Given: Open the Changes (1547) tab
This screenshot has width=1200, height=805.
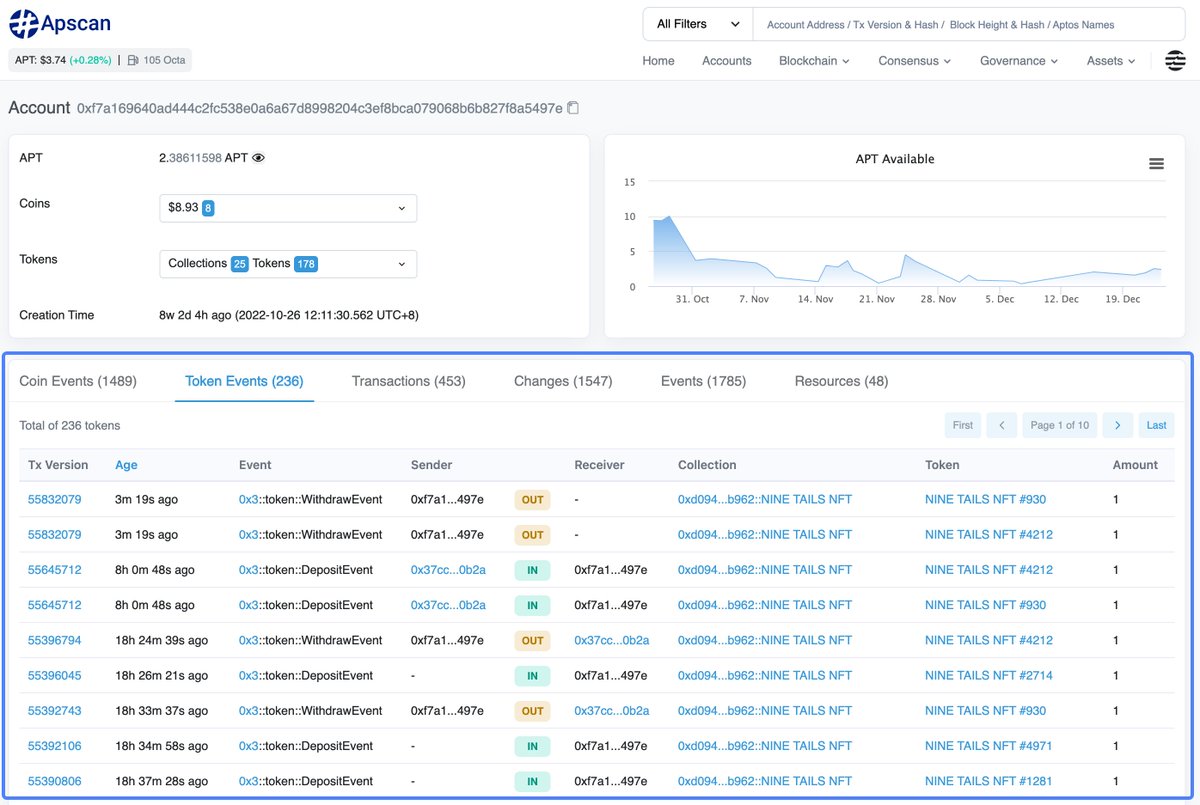Looking at the screenshot, I should (563, 381).
